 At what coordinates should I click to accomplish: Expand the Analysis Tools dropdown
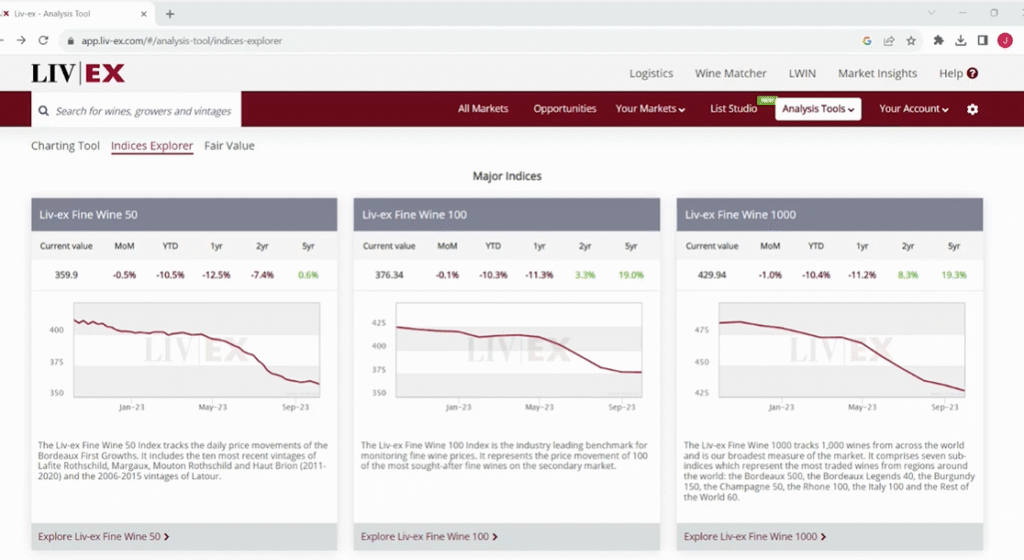coord(818,109)
